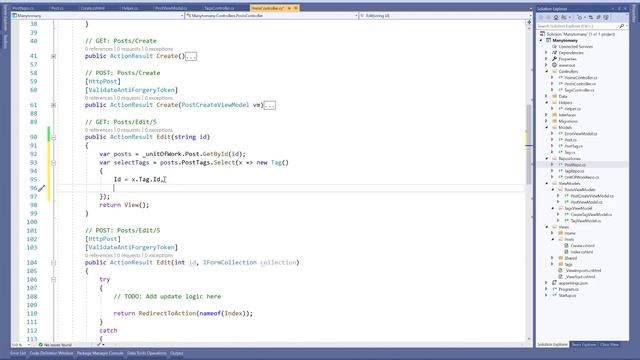Click the RedirectToAction call on line 110

click(x=167, y=313)
